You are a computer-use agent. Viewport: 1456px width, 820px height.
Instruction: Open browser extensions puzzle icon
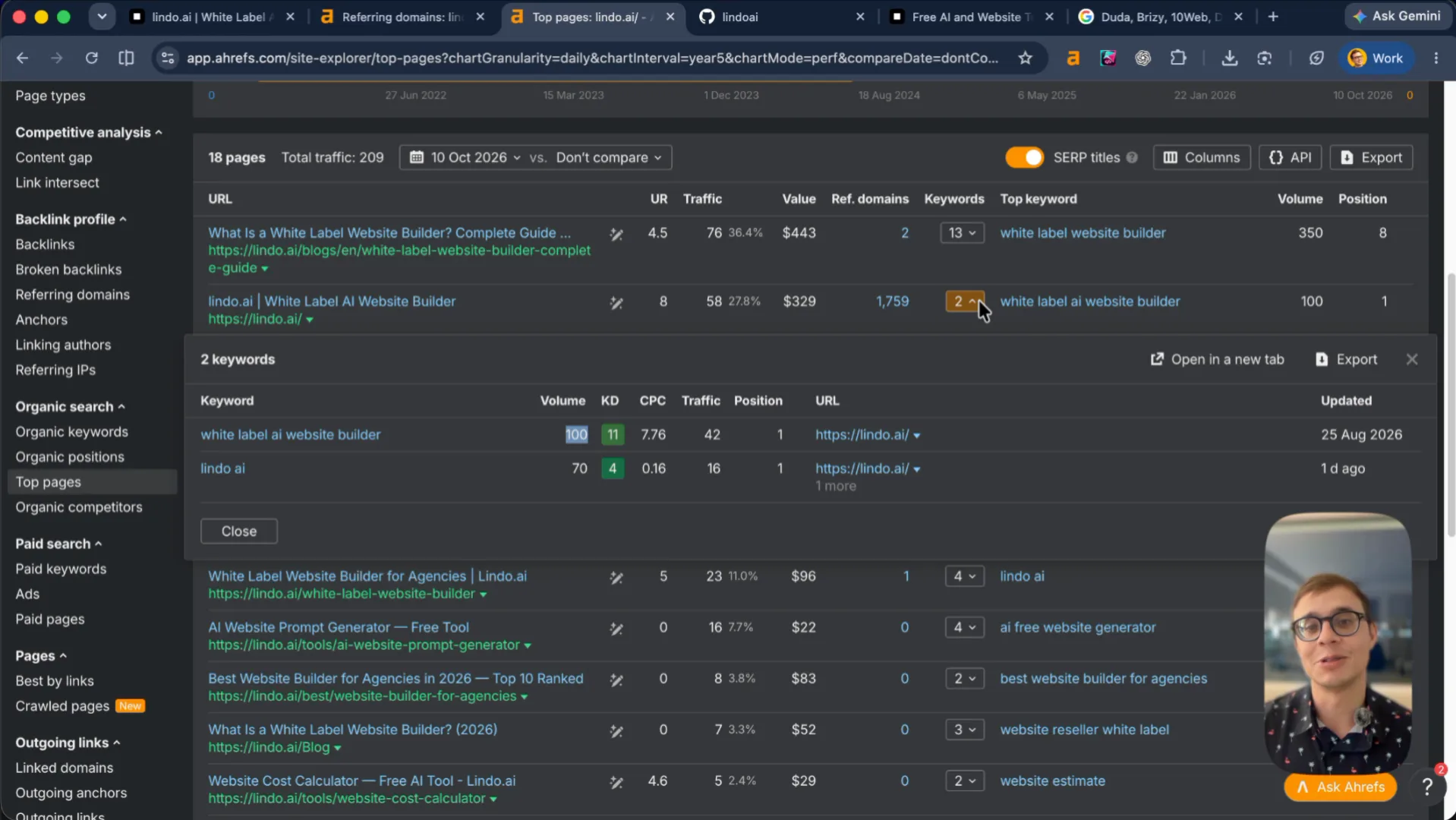coord(1178,58)
